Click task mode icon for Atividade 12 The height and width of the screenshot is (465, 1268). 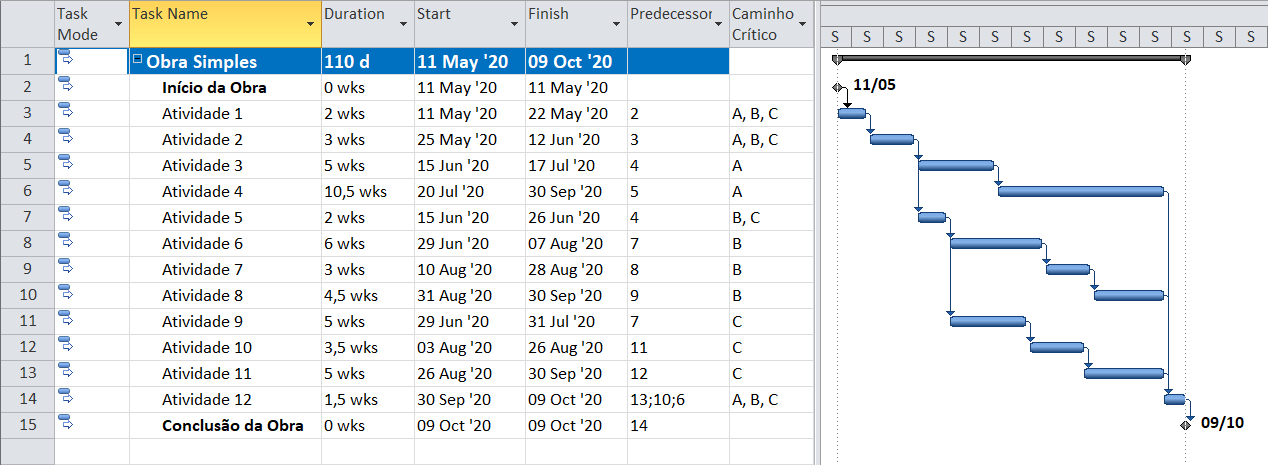[x=67, y=398]
